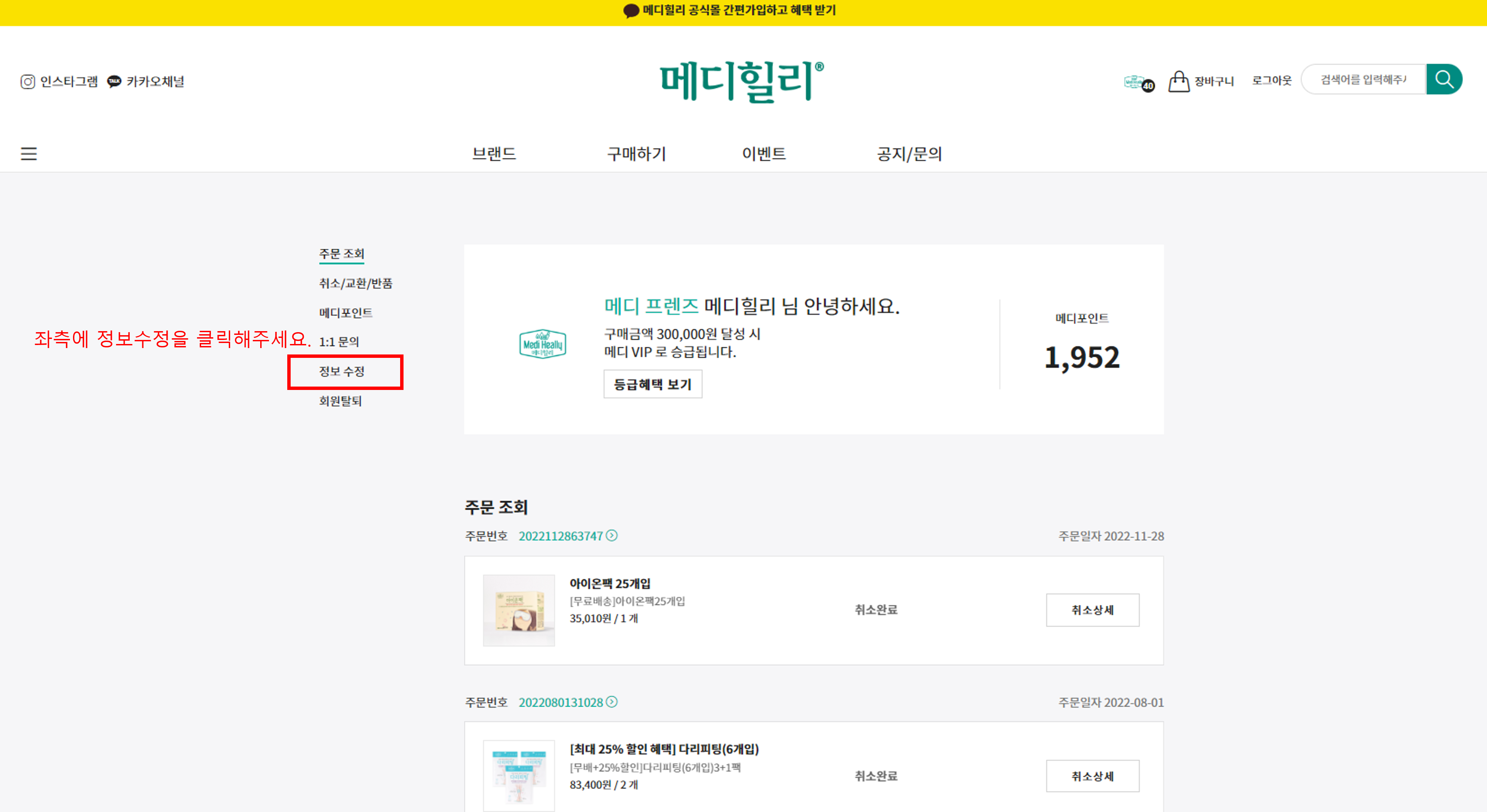The height and width of the screenshot is (812, 1487).
Task: Click the speech bubble icon in yellow banner
Action: tap(631, 10)
